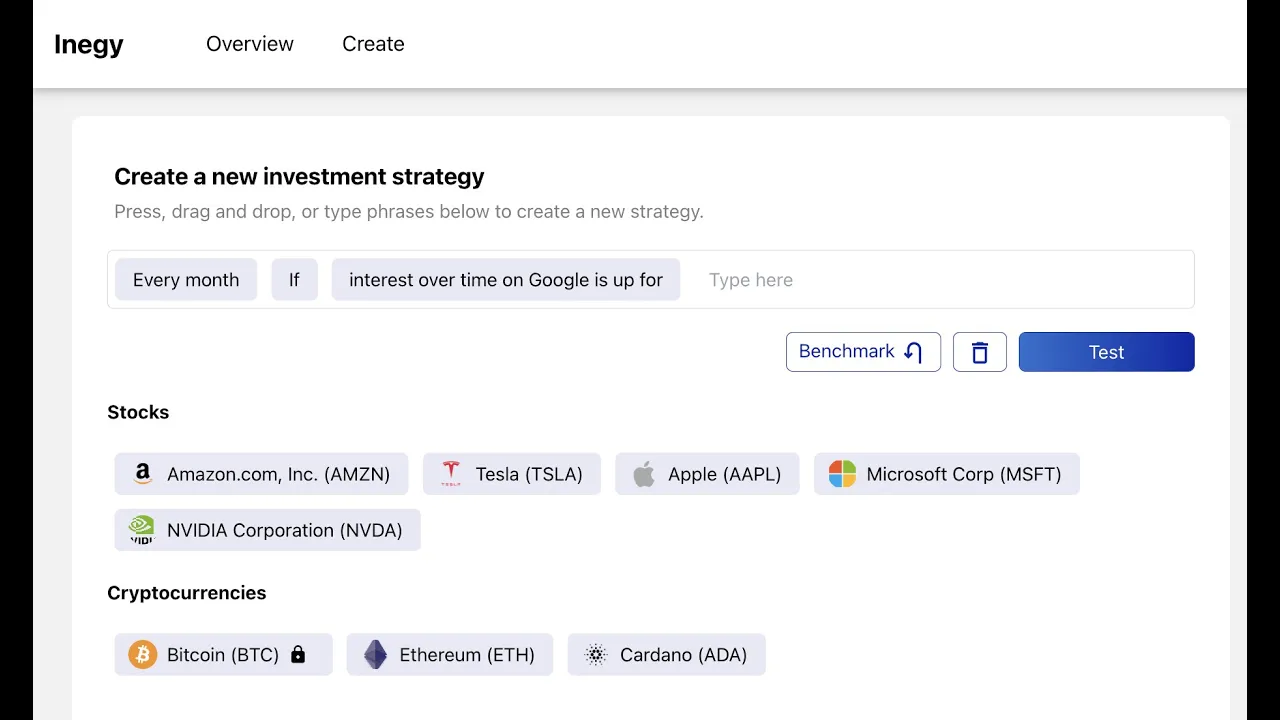Click the trash delete strategy icon

pyautogui.click(x=980, y=352)
